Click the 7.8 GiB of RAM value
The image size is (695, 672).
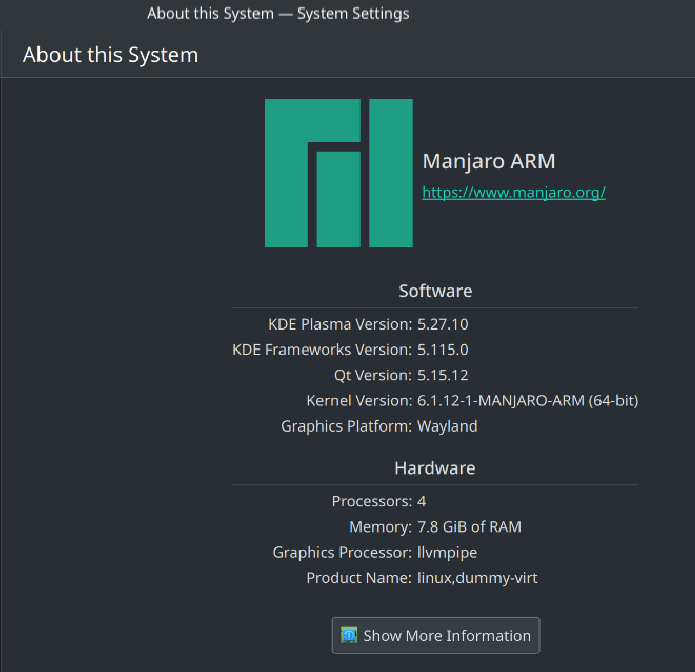[469, 527]
